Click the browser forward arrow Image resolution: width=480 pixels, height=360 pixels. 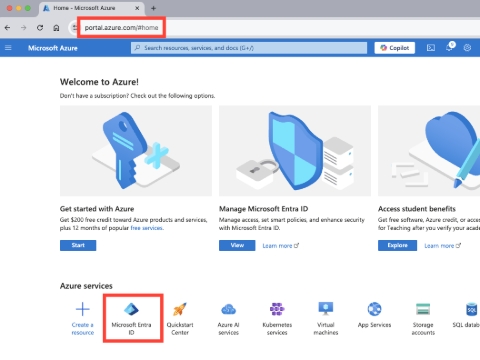23,28
